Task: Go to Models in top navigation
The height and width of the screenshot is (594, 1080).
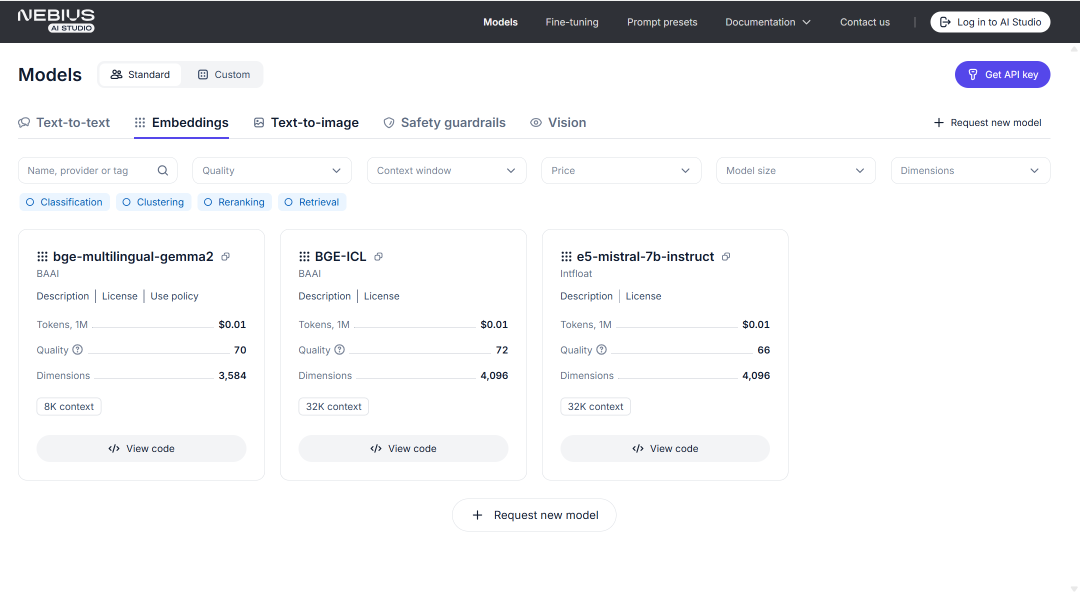Action: [500, 22]
